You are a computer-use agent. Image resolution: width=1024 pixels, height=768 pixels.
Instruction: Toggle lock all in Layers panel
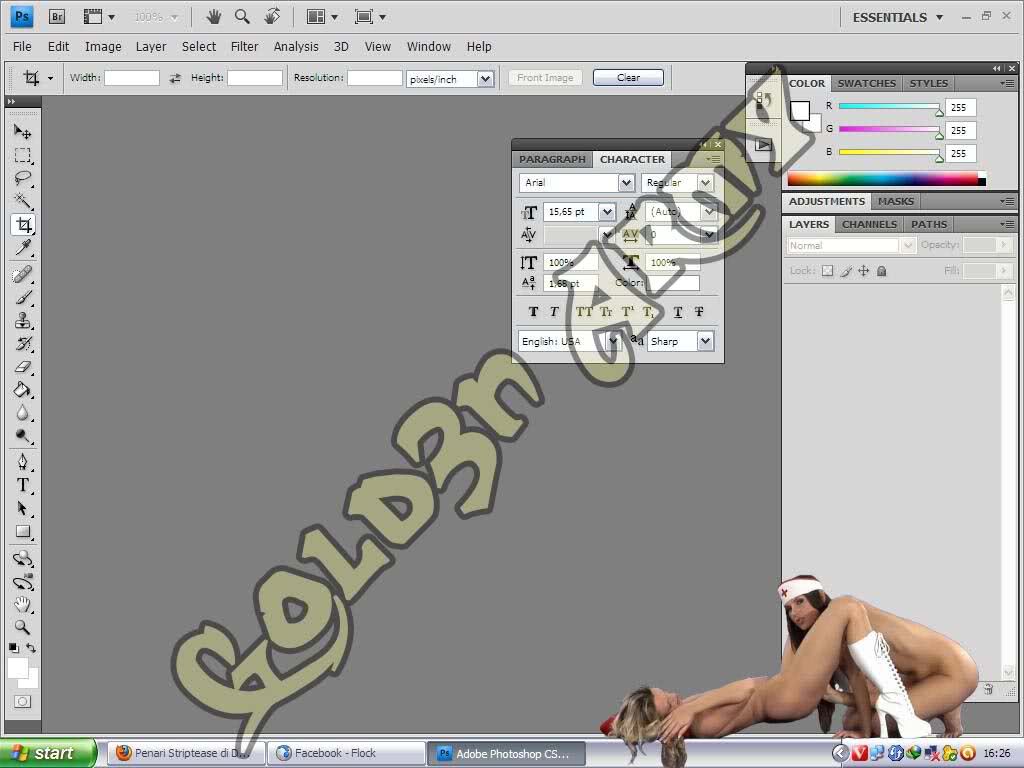click(x=882, y=271)
